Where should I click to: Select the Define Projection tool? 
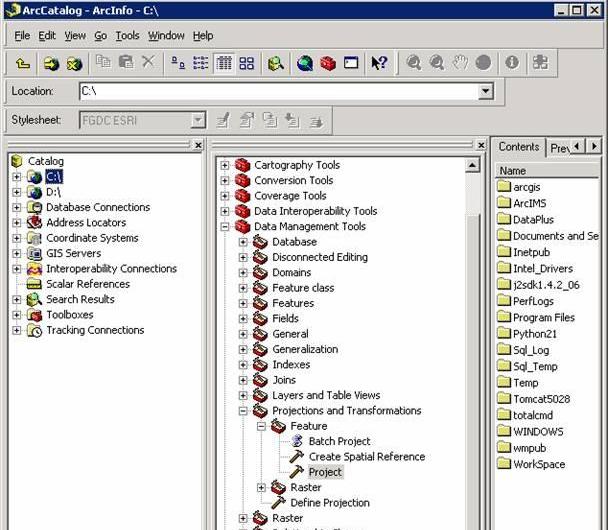click(330, 503)
